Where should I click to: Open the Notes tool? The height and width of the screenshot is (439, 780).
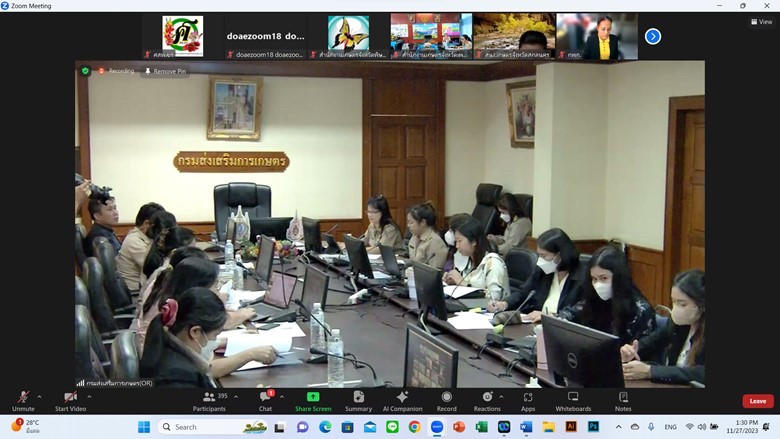[623, 400]
